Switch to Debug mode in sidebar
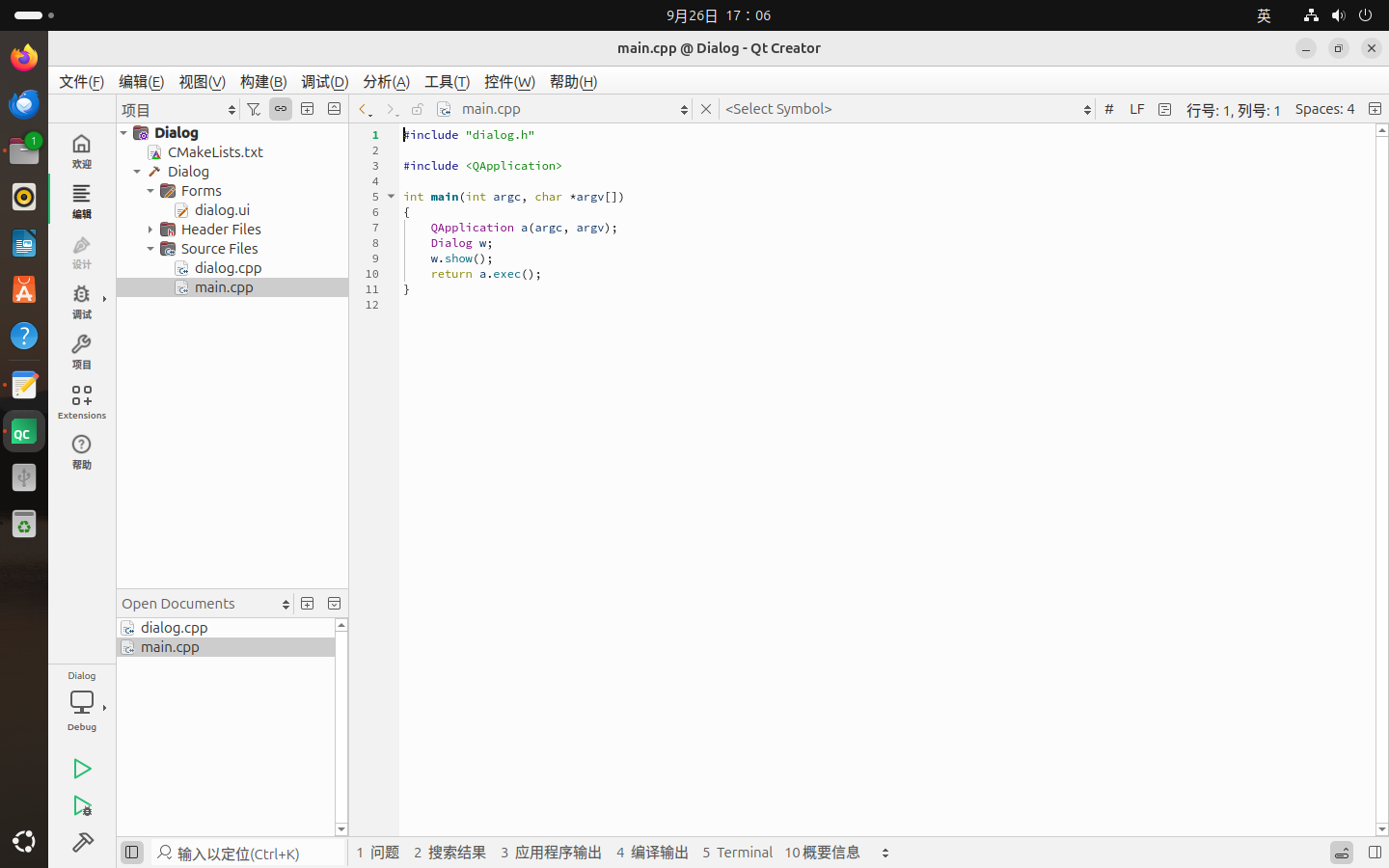Viewport: 1389px width, 868px height. 82,301
